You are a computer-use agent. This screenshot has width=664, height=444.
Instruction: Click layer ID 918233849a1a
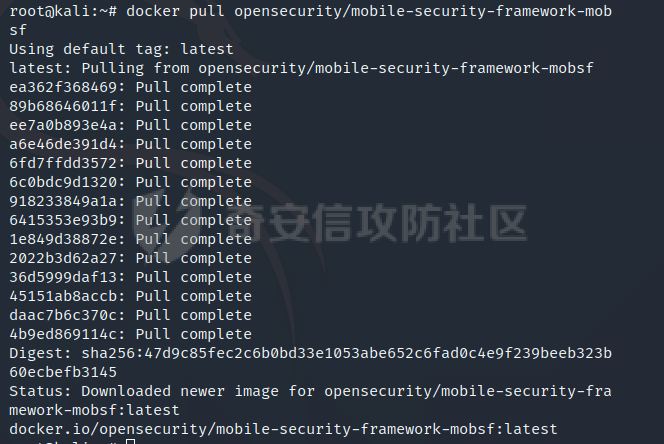tap(63, 201)
